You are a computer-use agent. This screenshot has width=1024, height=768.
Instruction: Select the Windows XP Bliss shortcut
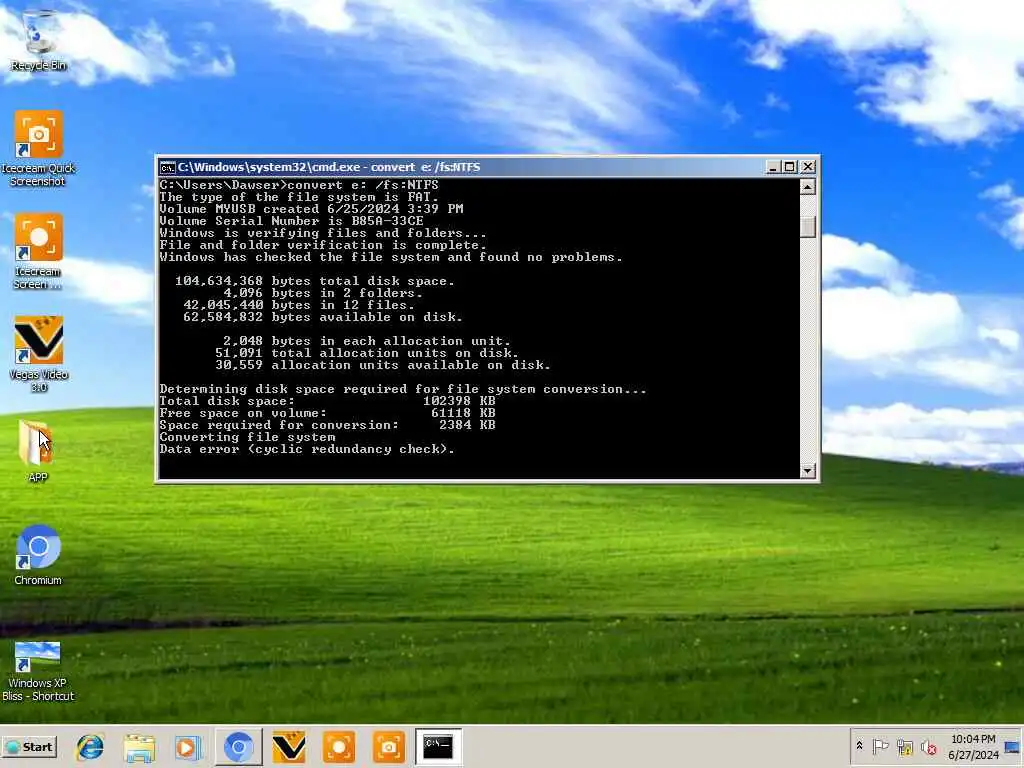coord(38,671)
